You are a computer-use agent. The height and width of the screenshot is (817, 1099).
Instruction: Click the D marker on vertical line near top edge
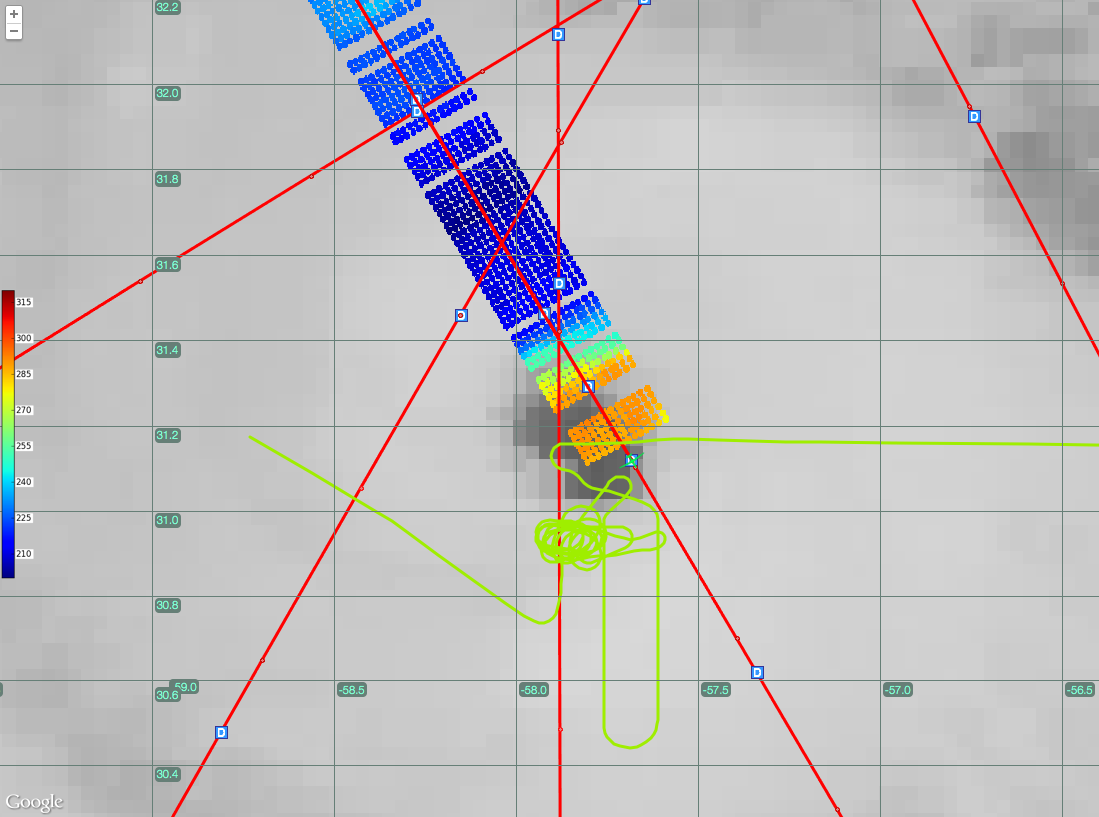[558, 34]
